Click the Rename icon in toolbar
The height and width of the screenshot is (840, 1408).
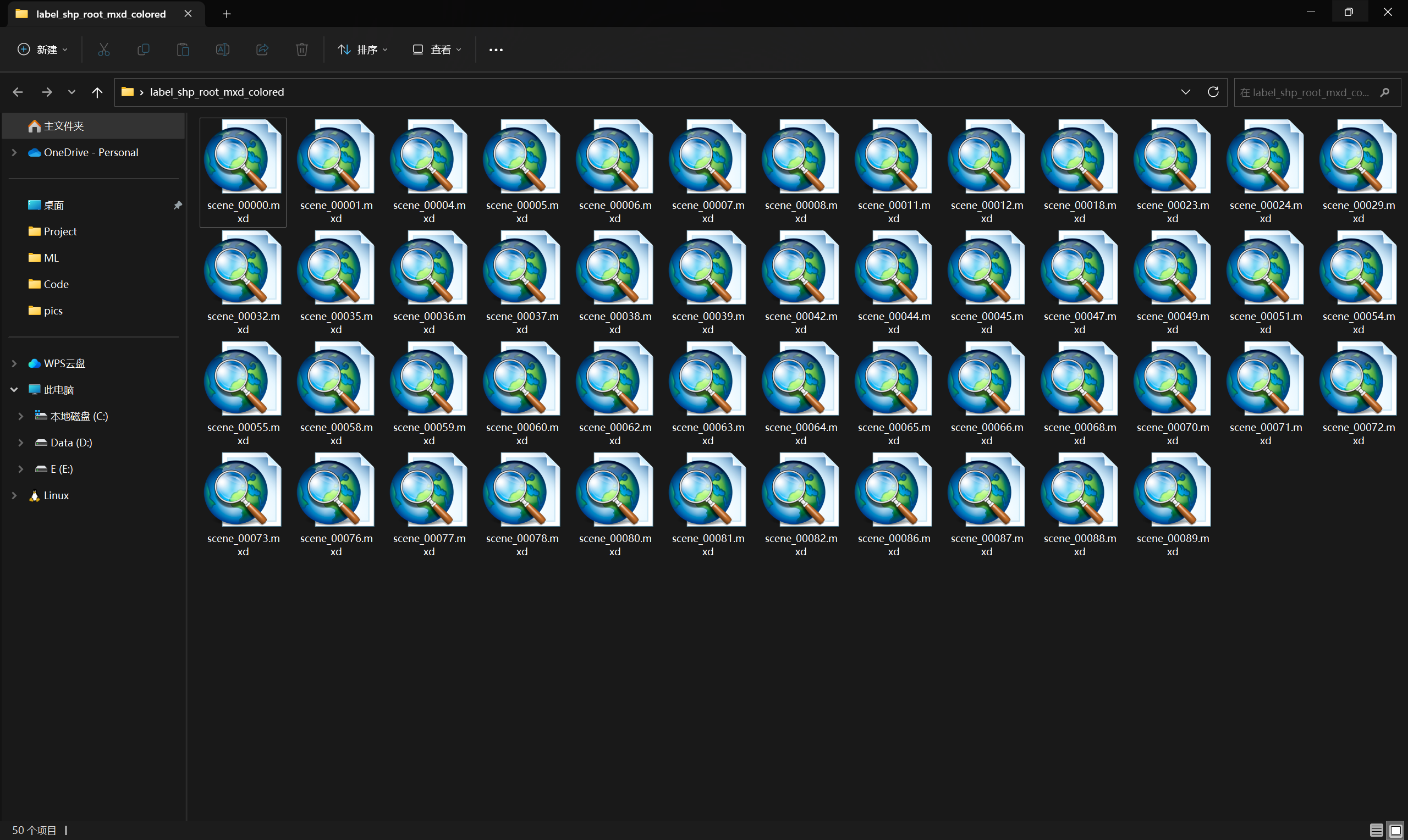click(223, 50)
